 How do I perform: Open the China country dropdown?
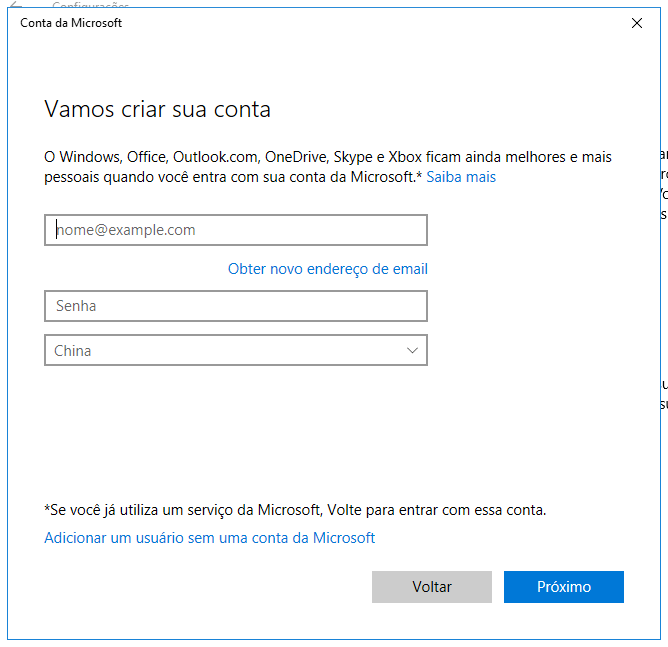[235, 350]
